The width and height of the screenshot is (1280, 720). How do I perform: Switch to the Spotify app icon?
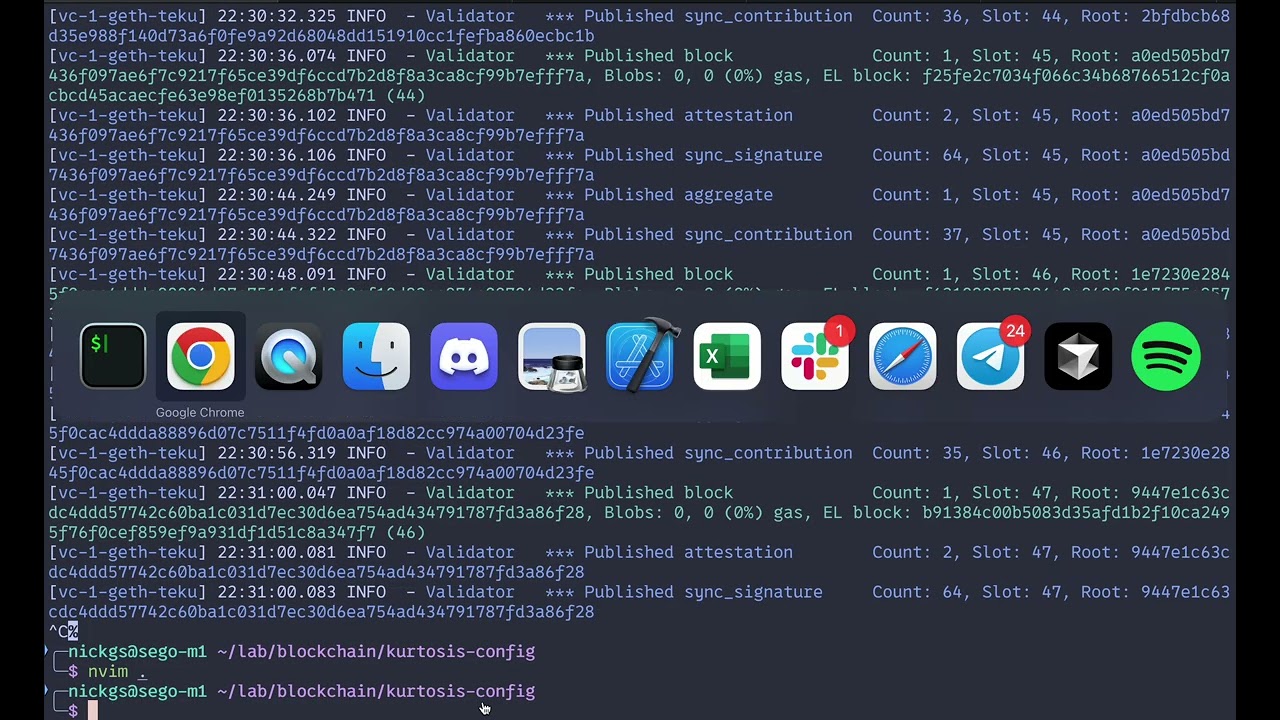(x=1166, y=356)
